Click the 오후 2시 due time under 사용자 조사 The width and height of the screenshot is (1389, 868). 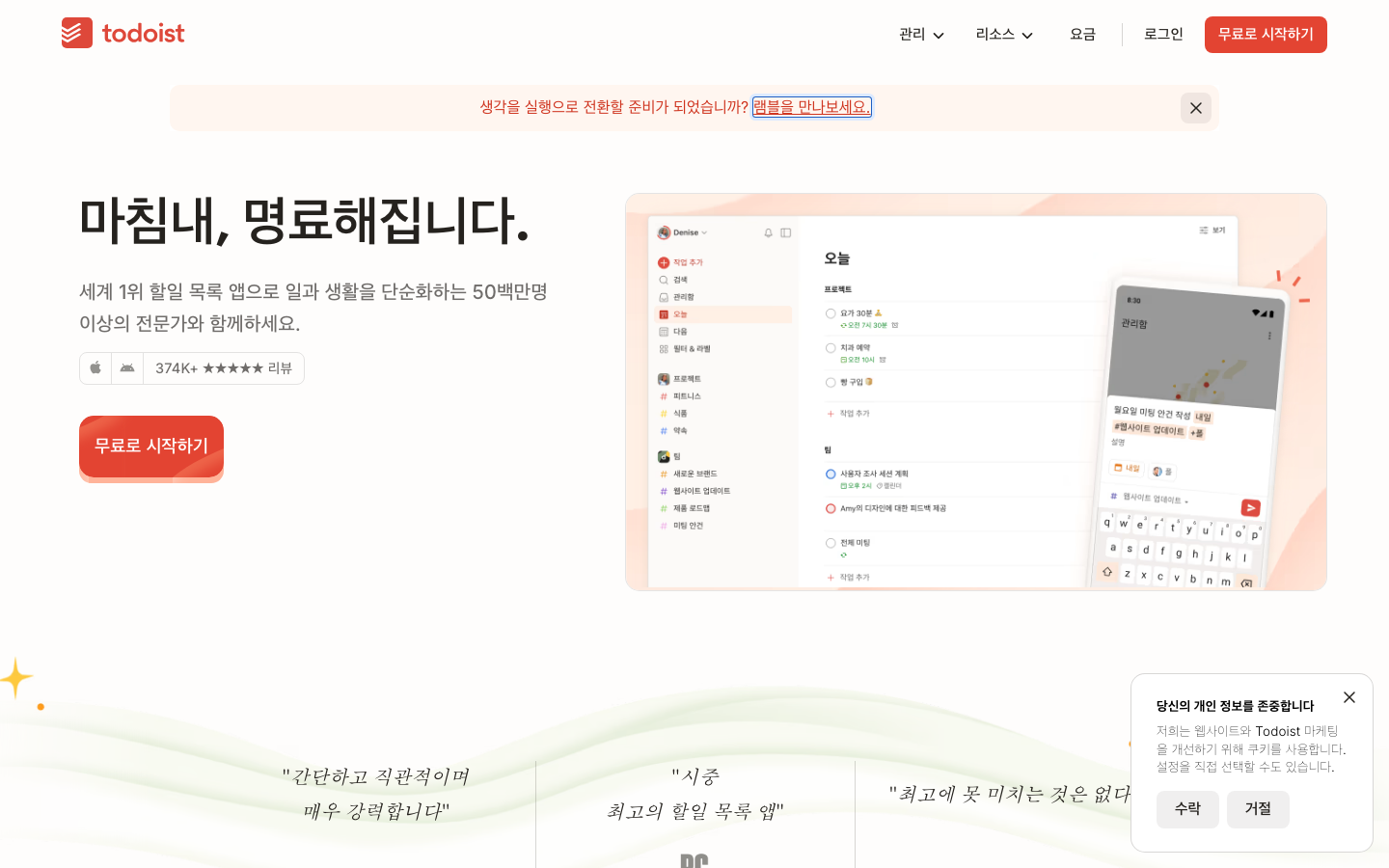tap(857, 486)
